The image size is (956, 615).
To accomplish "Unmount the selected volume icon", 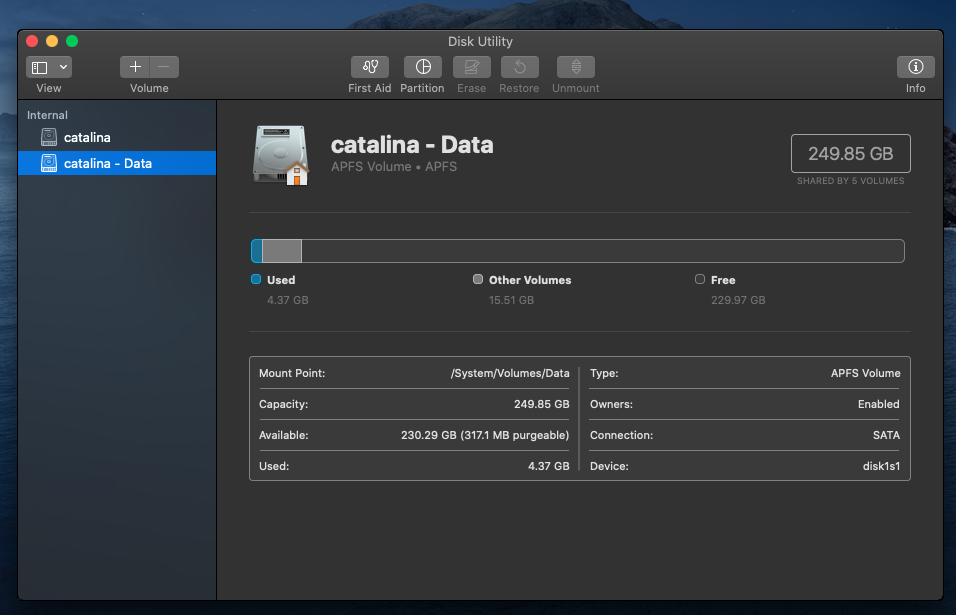I will (x=576, y=66).
